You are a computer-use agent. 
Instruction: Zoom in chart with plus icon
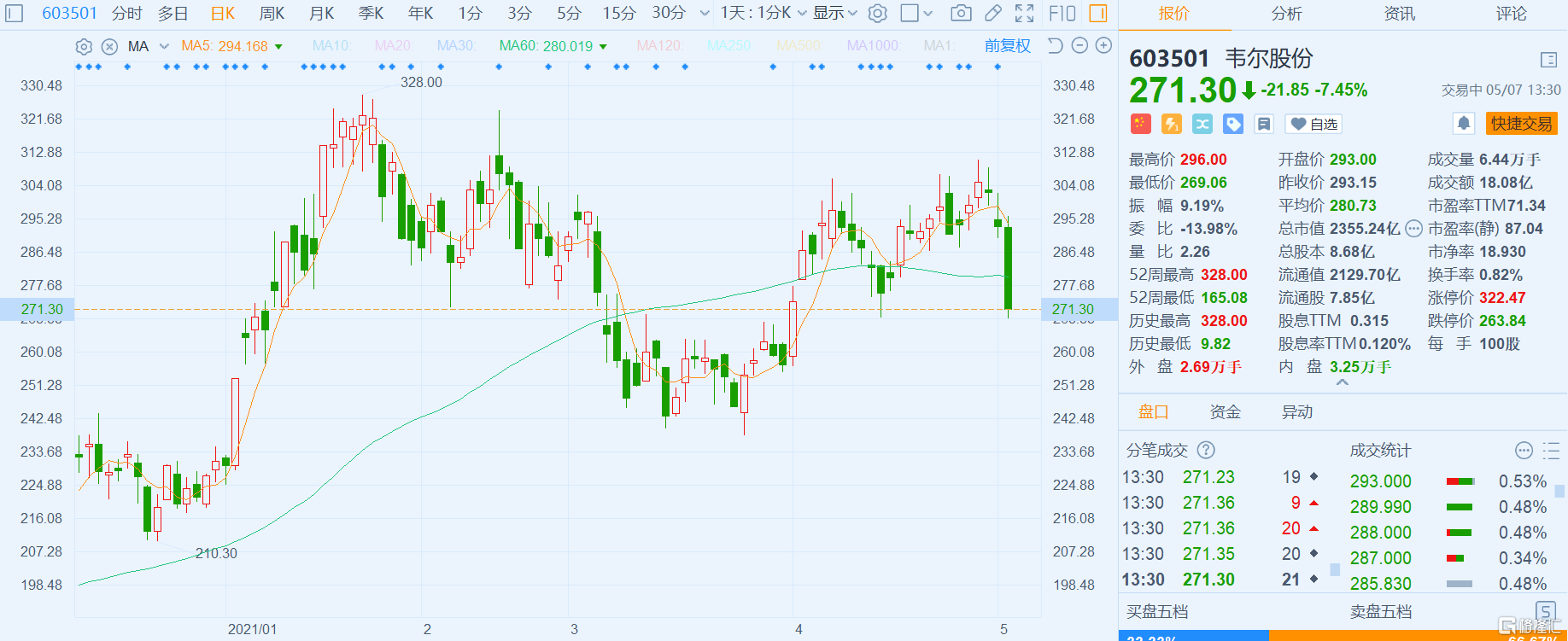coord(1103,45)
